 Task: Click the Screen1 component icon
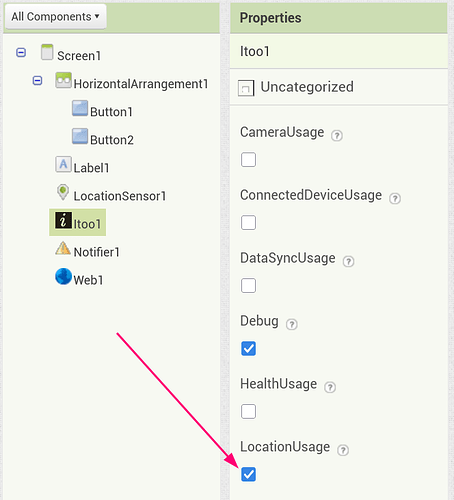tap(47, 52)
